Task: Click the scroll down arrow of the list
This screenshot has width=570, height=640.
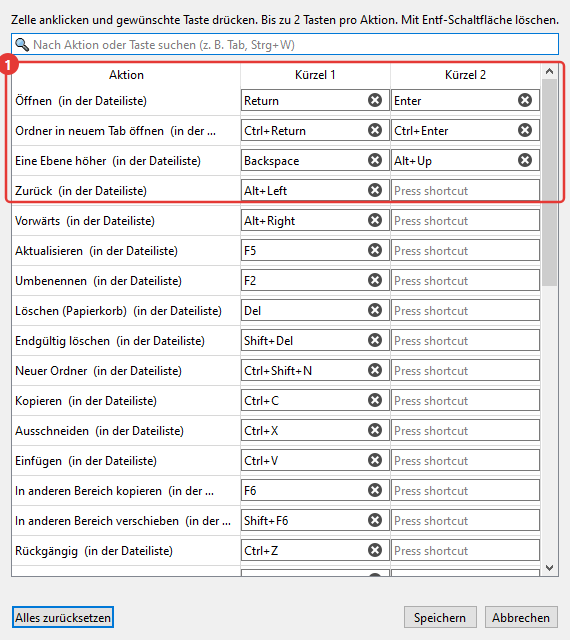Action: tap(550, 568)
